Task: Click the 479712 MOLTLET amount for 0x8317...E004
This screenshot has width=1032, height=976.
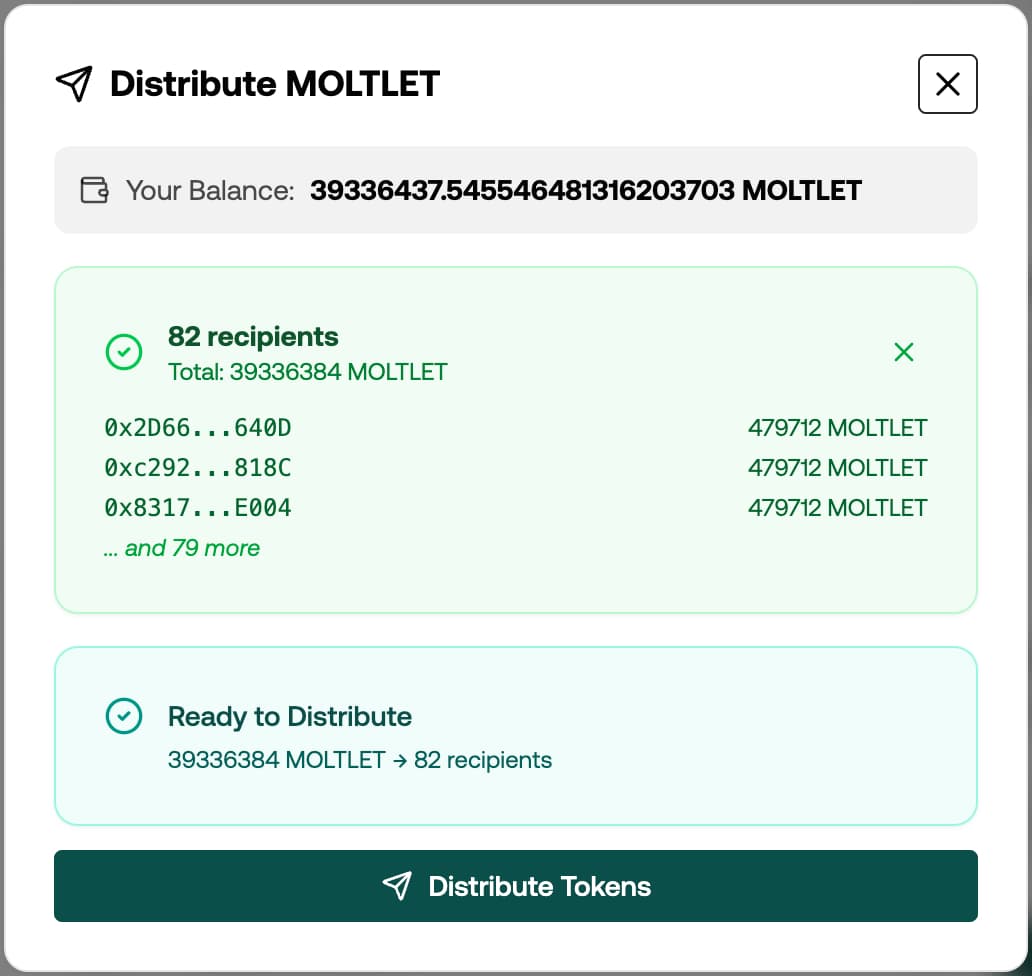Action: click(837, 508)
